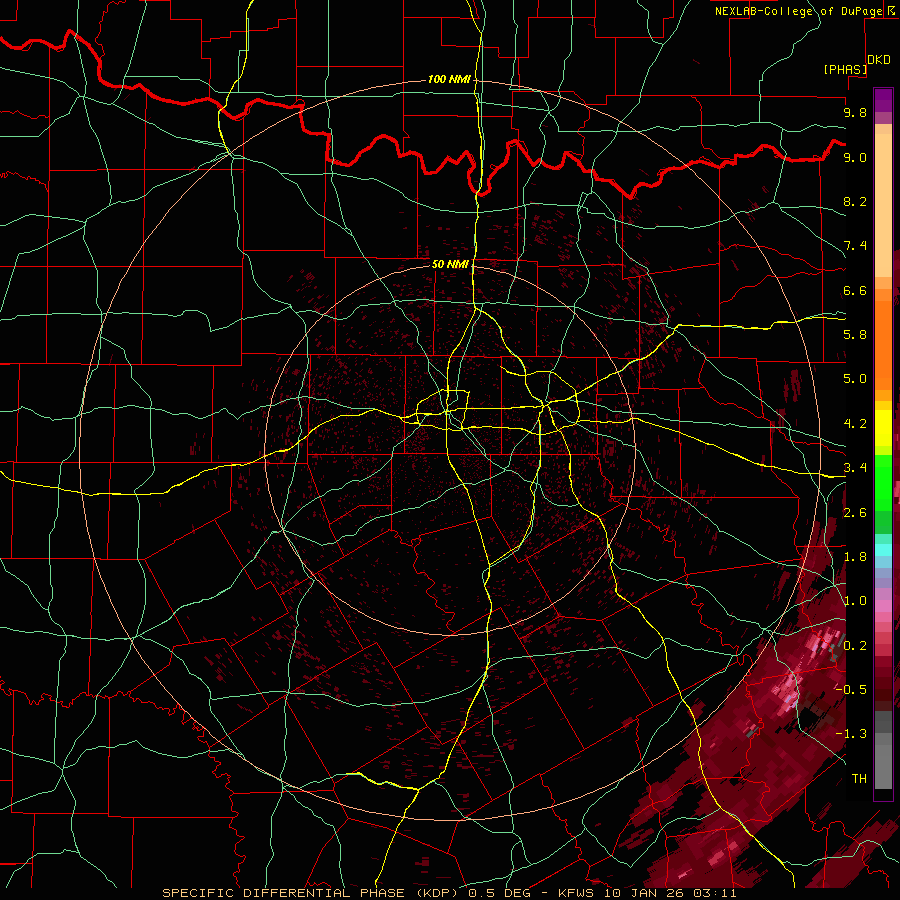Image resolution: width=900 pixels, height=900 pixels.
Task: Click the "KFWS" station identifier
Action: (x=578, y=893)
